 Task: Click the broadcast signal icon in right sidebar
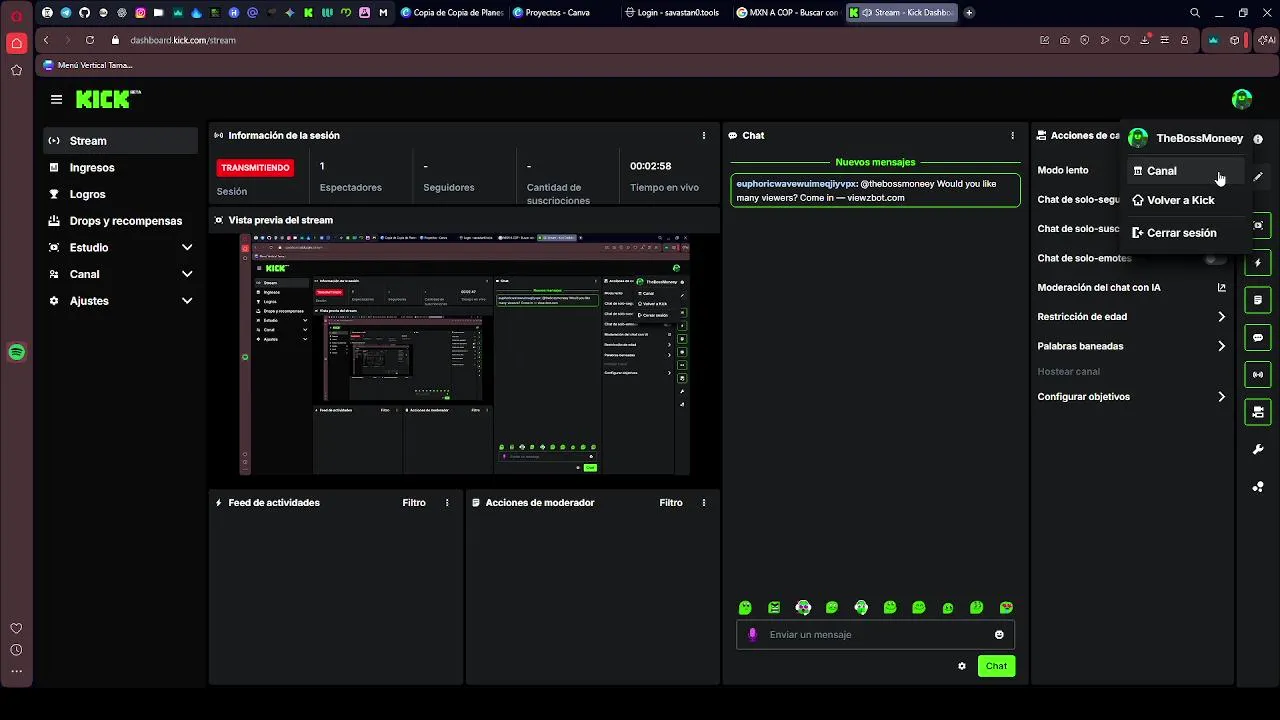1258,375
